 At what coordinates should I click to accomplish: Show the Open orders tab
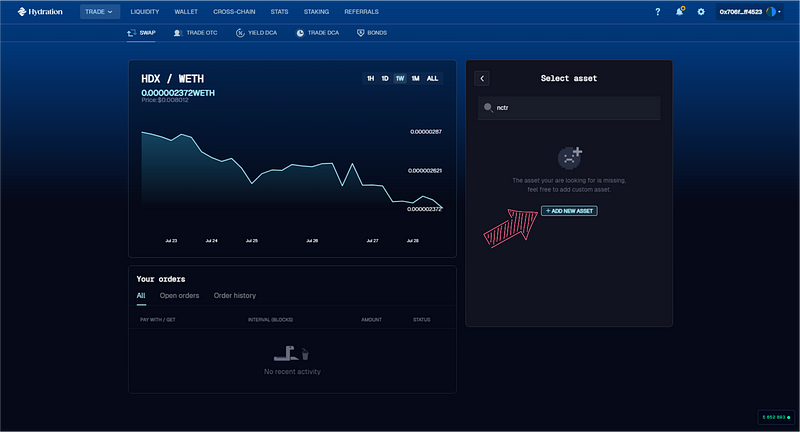(x=179, y=296)
